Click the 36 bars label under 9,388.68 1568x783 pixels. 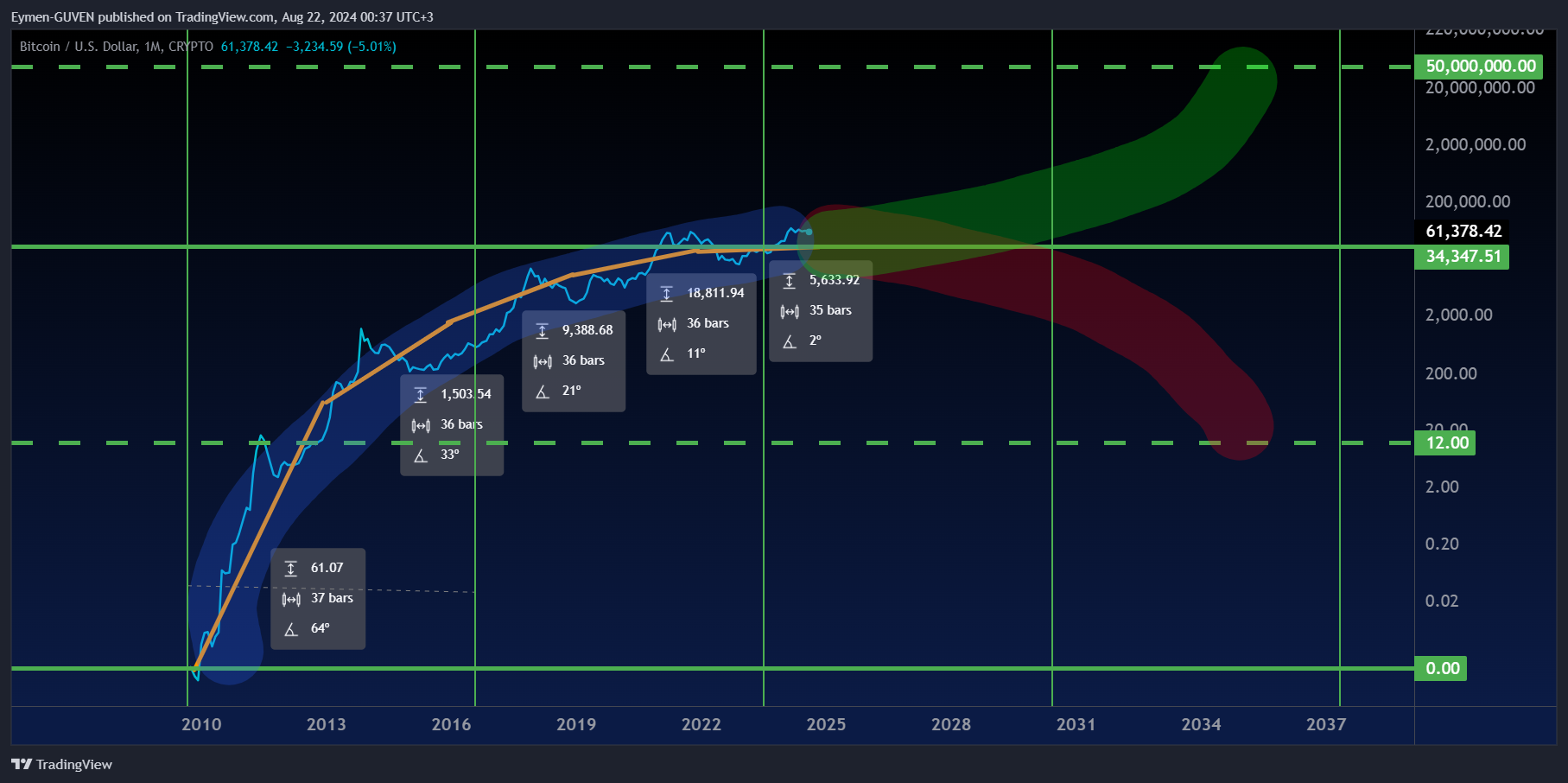[583, 360]
